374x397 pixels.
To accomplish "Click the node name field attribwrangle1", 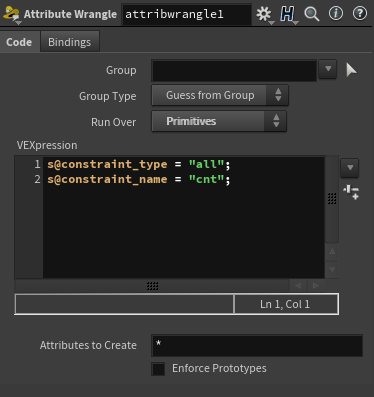I will [187, 14].
